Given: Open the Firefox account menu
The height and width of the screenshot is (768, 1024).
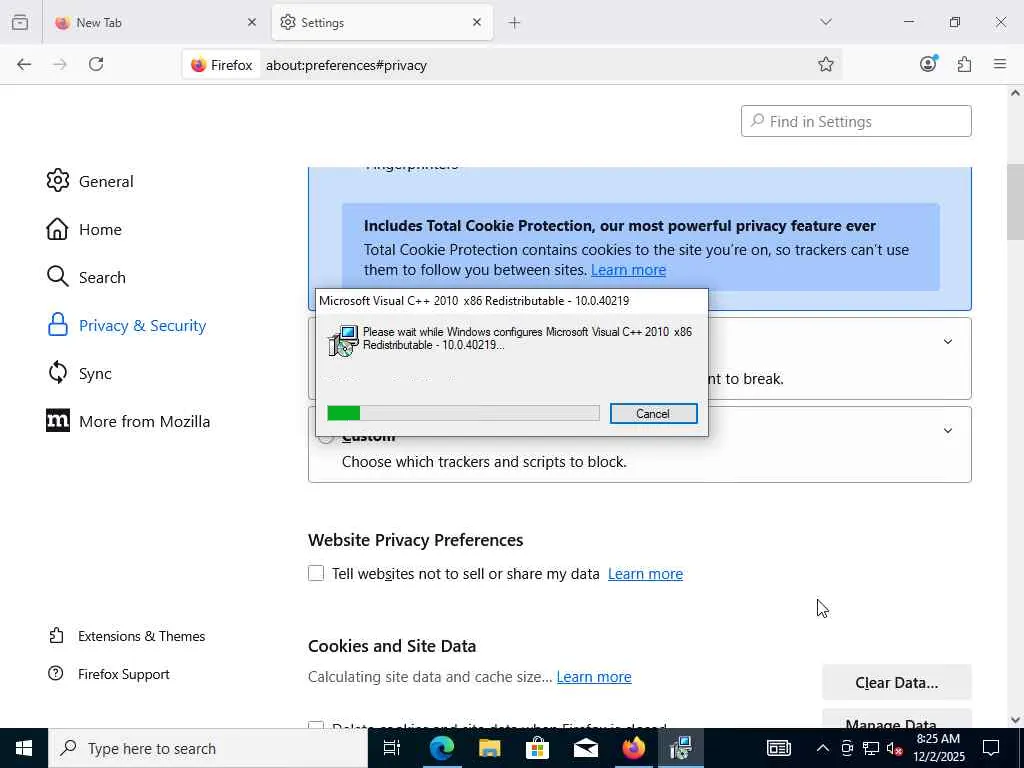Looking at the screenshot, I should coord(928,64).
